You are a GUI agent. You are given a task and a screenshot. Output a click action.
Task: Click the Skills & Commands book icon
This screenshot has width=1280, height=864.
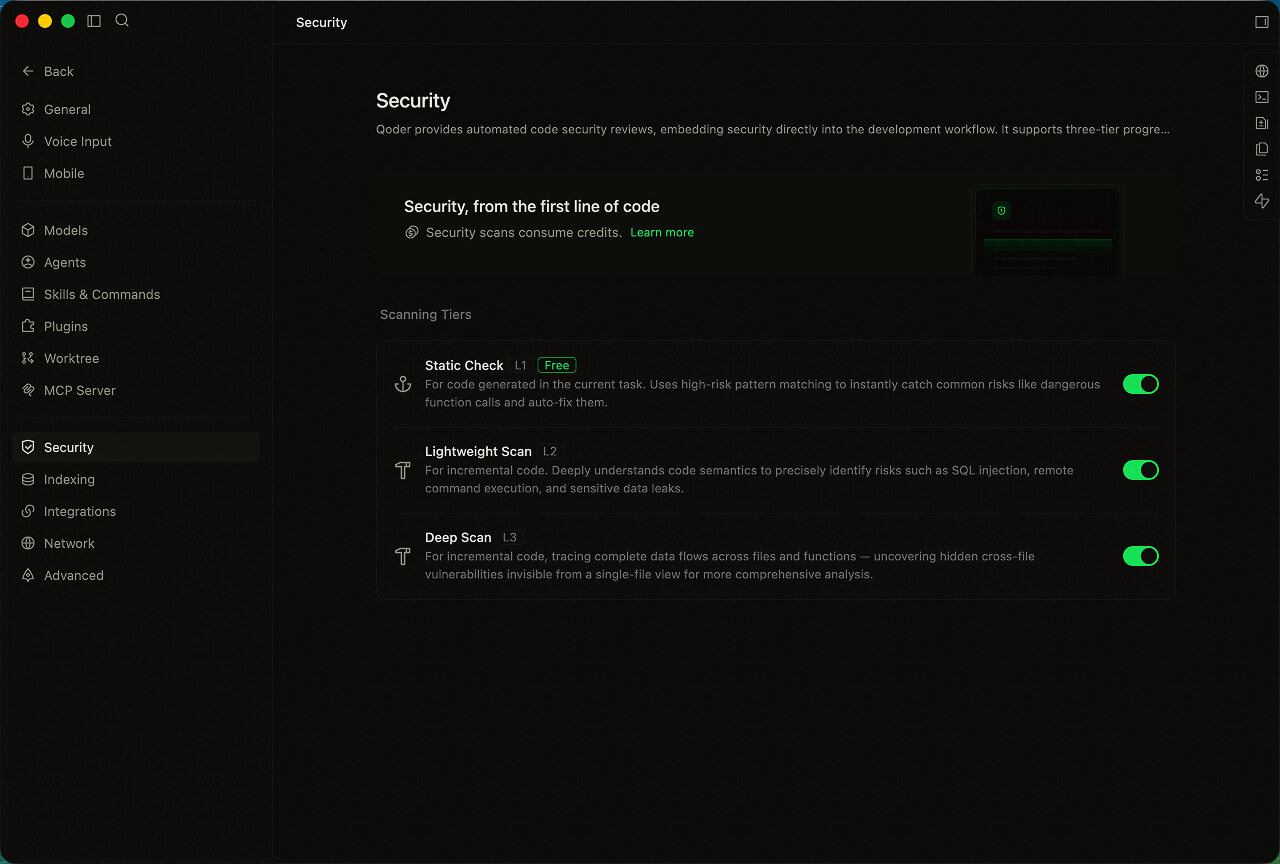click(28, 294)
